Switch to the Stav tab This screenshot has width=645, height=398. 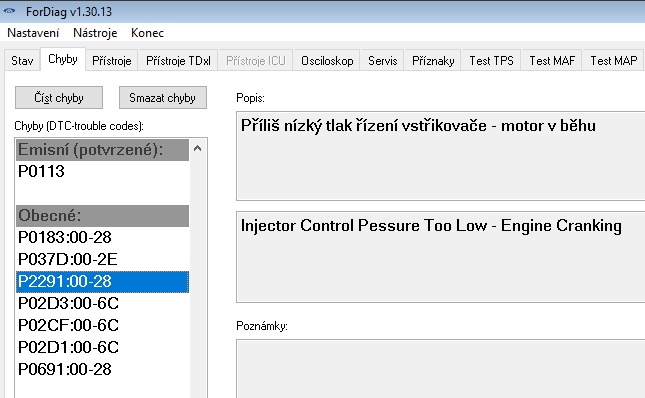[x=22, y=60]
